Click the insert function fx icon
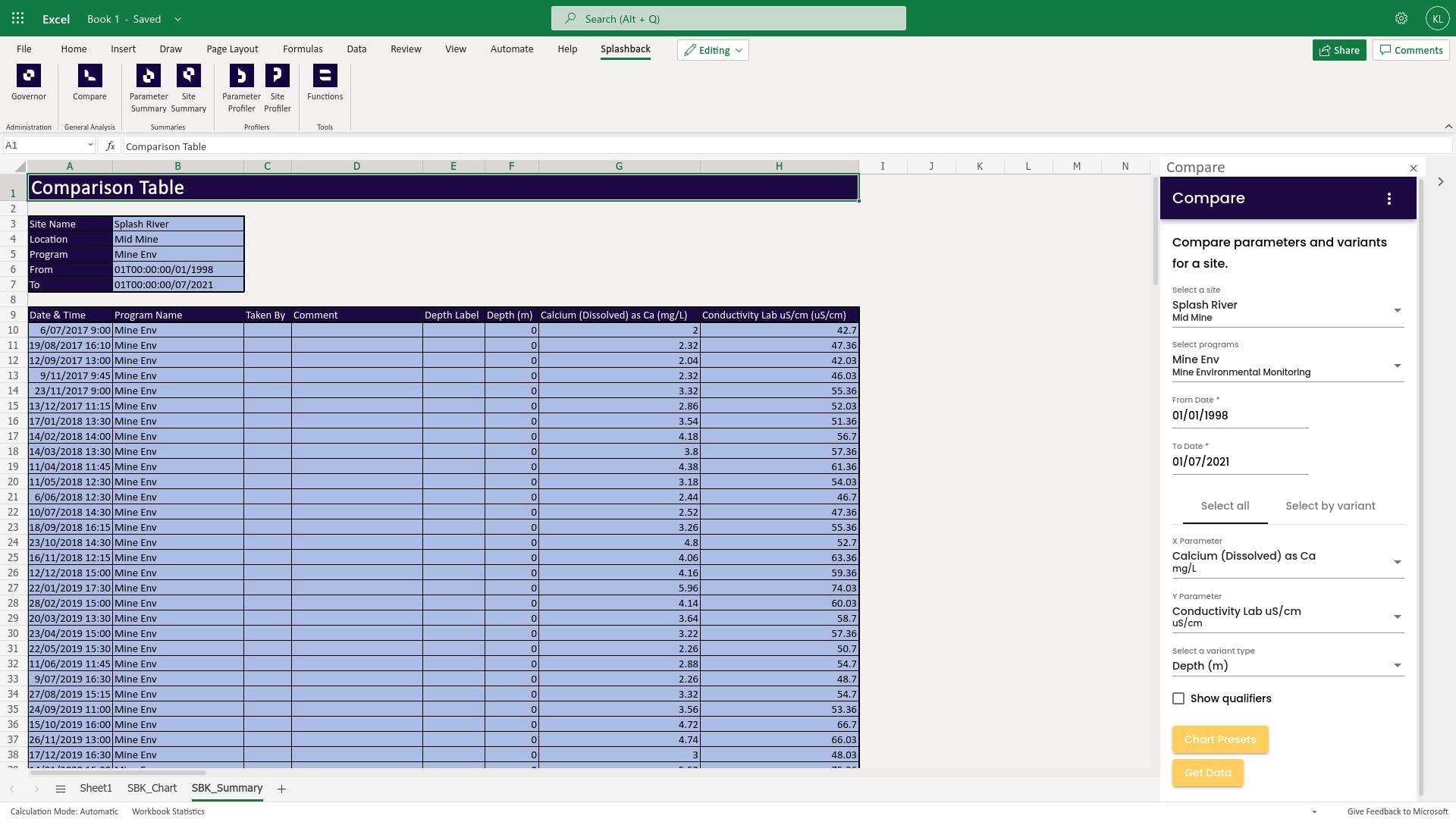The width and height of the screenshot is (1456, 819). [x=111, y=146]
